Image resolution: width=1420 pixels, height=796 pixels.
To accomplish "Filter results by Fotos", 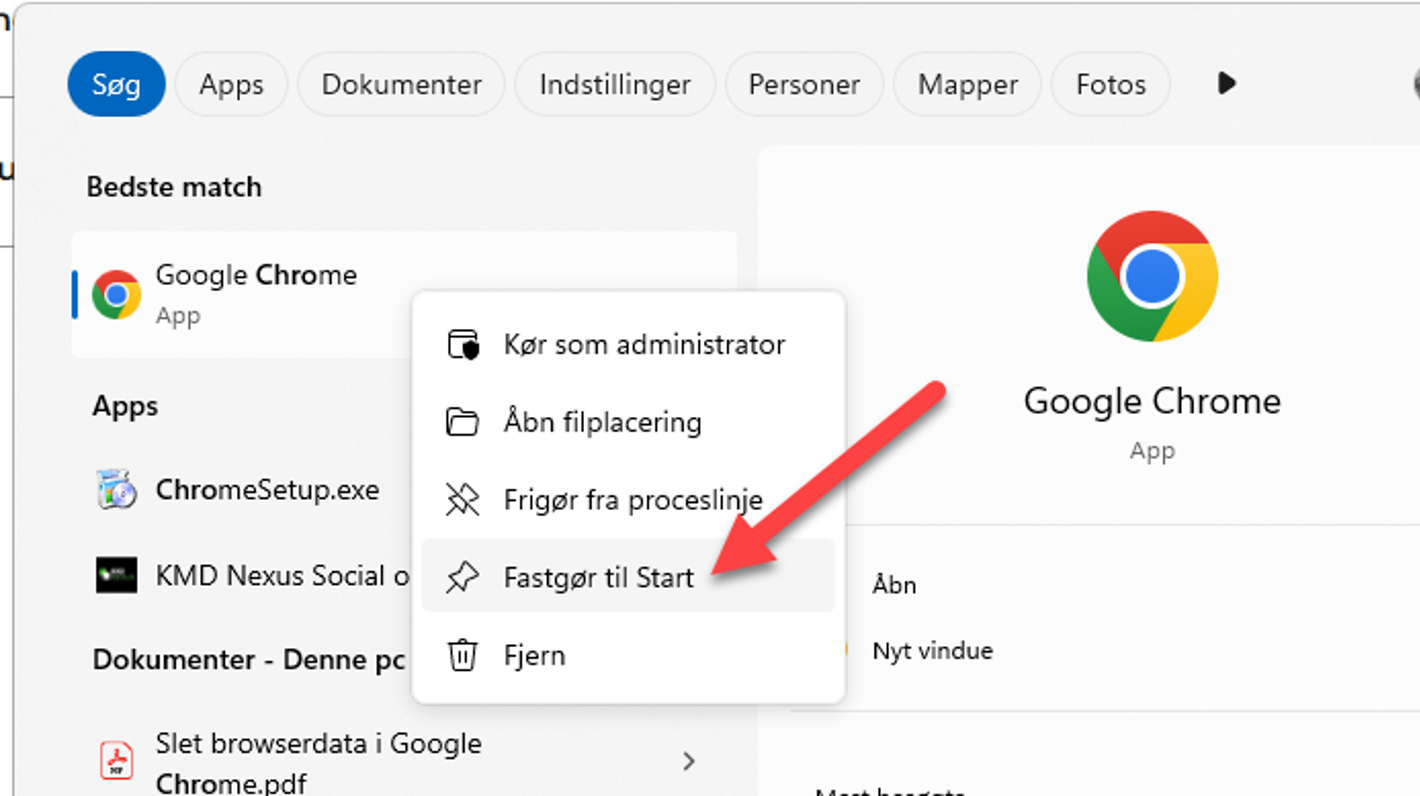I will pos(1110,85).
